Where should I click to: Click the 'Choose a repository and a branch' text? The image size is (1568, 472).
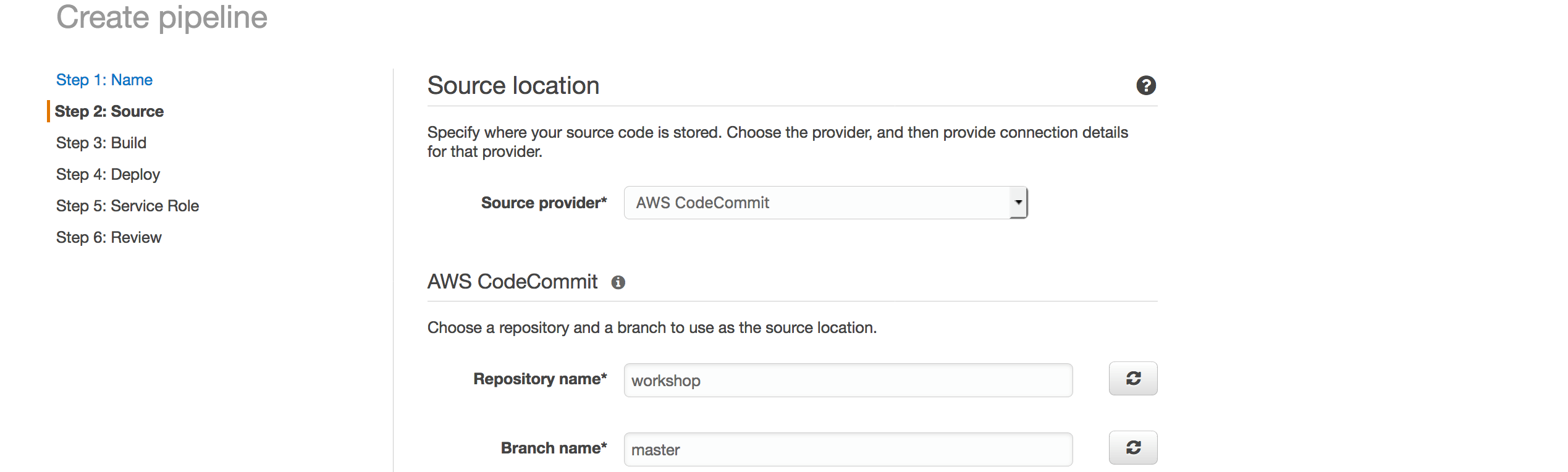(652, 327)
